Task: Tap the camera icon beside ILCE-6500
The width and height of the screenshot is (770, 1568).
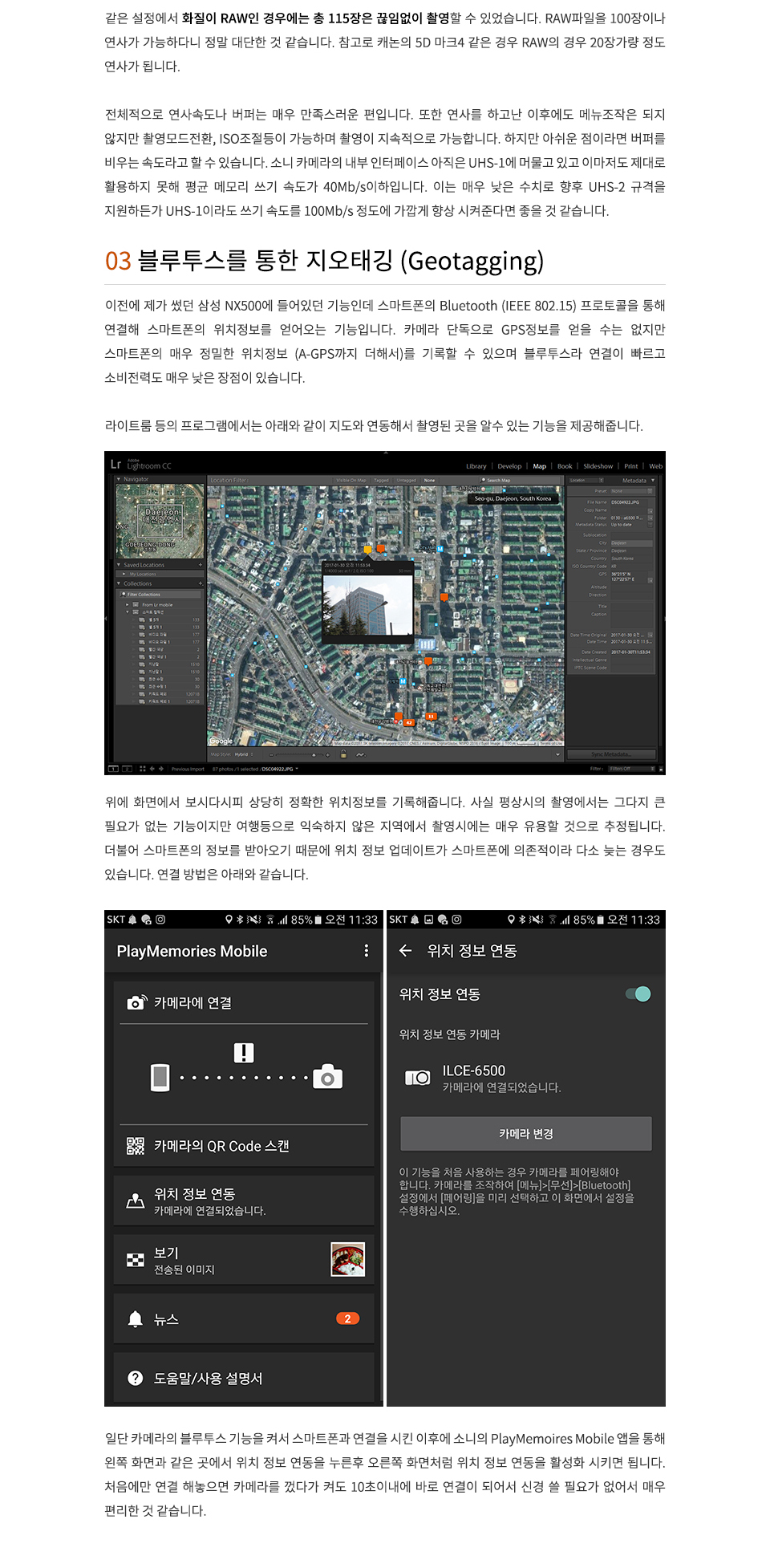Action: point(417,1078)
